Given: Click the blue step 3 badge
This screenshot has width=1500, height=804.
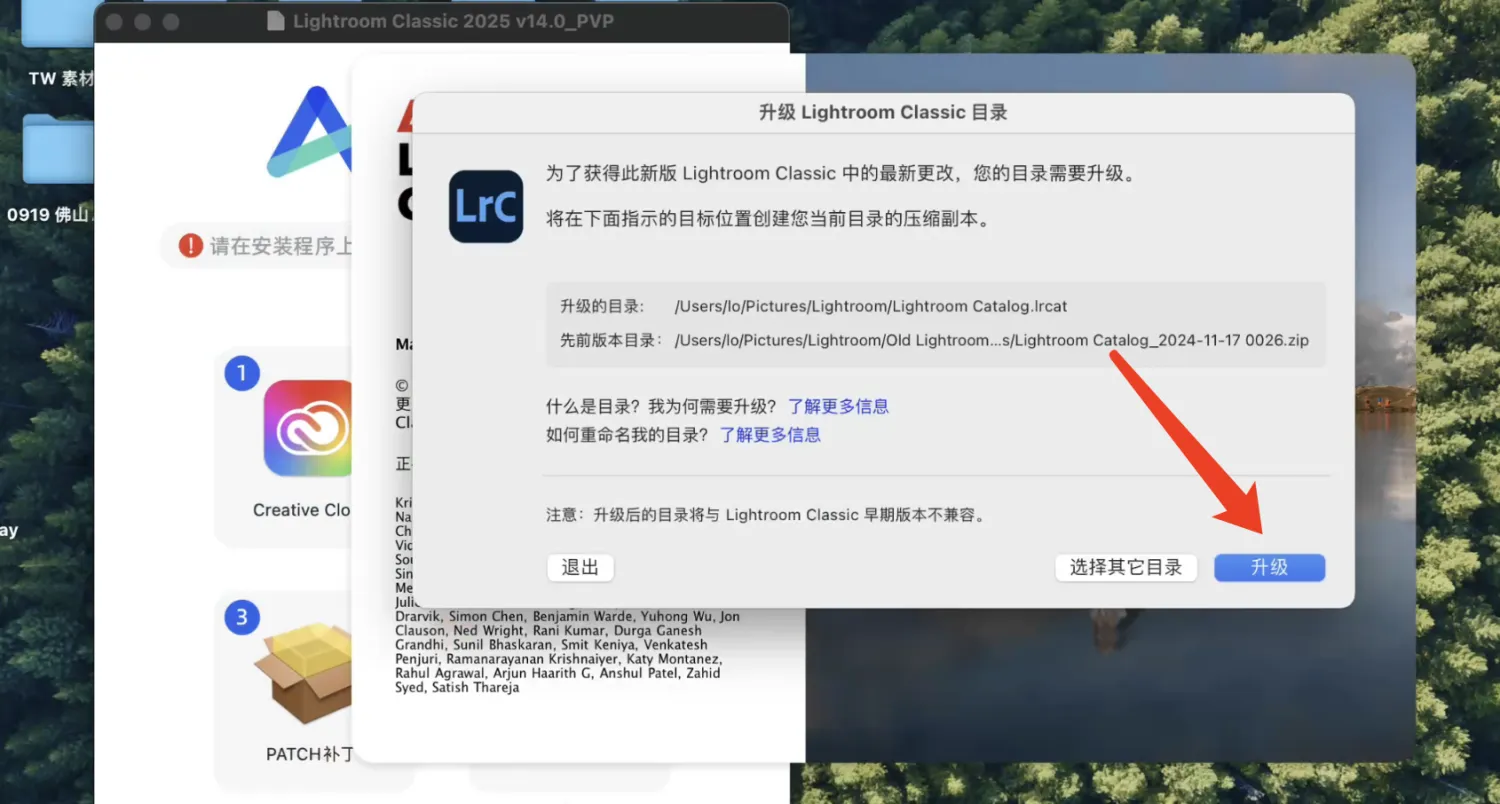Looking at the screenshot, I should (241, 617).
